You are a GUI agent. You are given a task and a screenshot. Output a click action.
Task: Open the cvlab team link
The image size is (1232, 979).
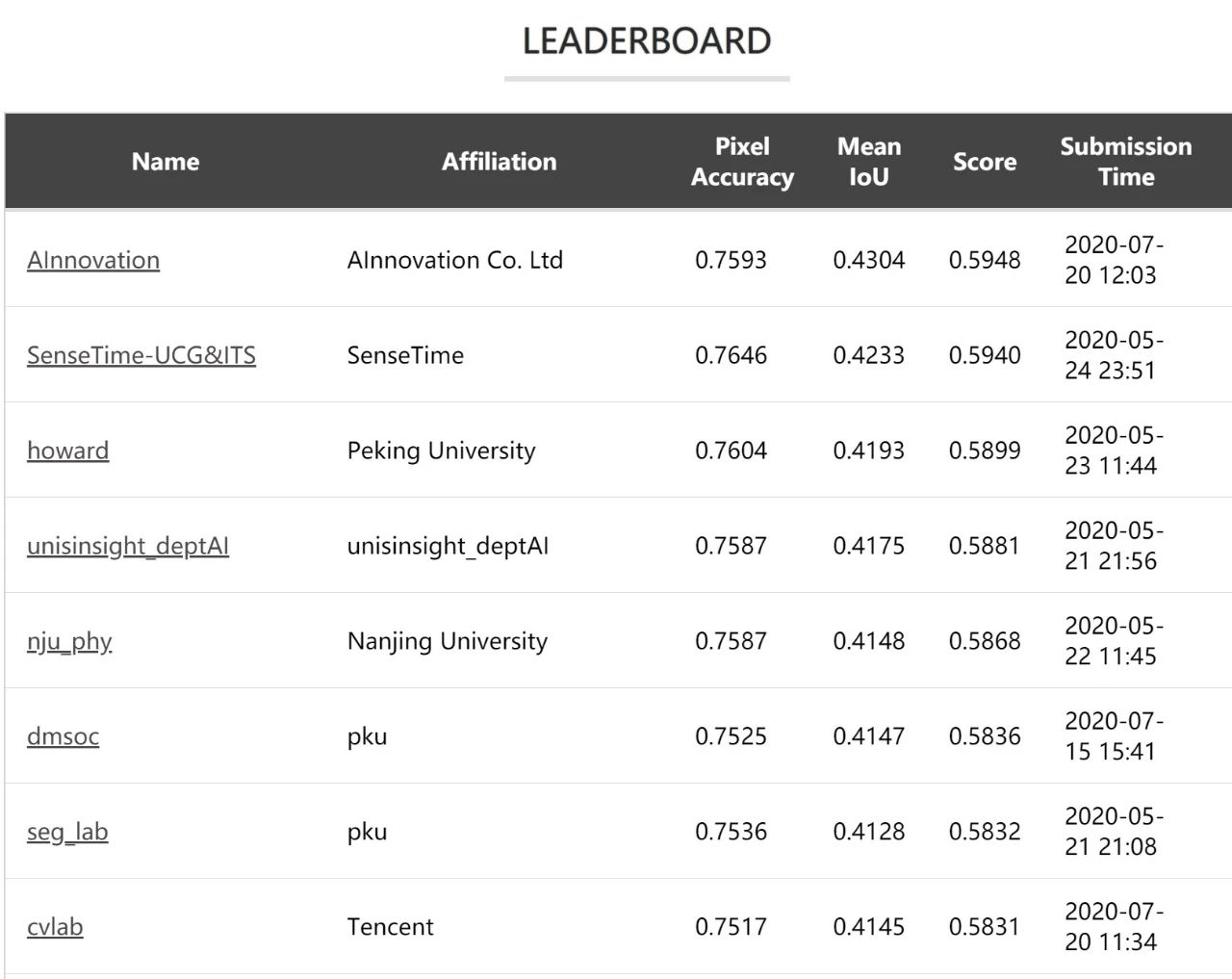click(x=55, y=927)
